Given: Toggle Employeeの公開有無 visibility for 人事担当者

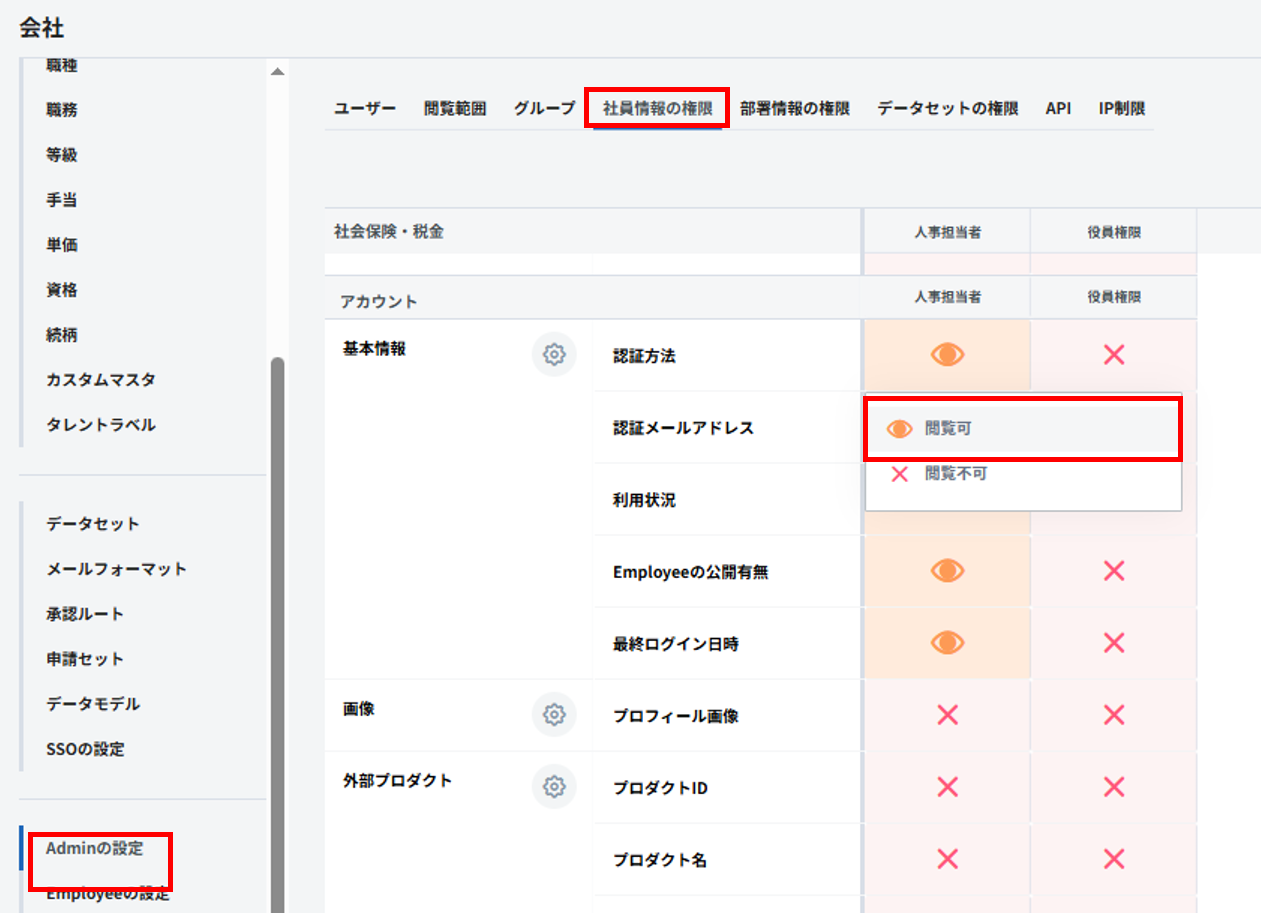Looking at the screenshot, I should pyautogui.click(x=947, y=571).
